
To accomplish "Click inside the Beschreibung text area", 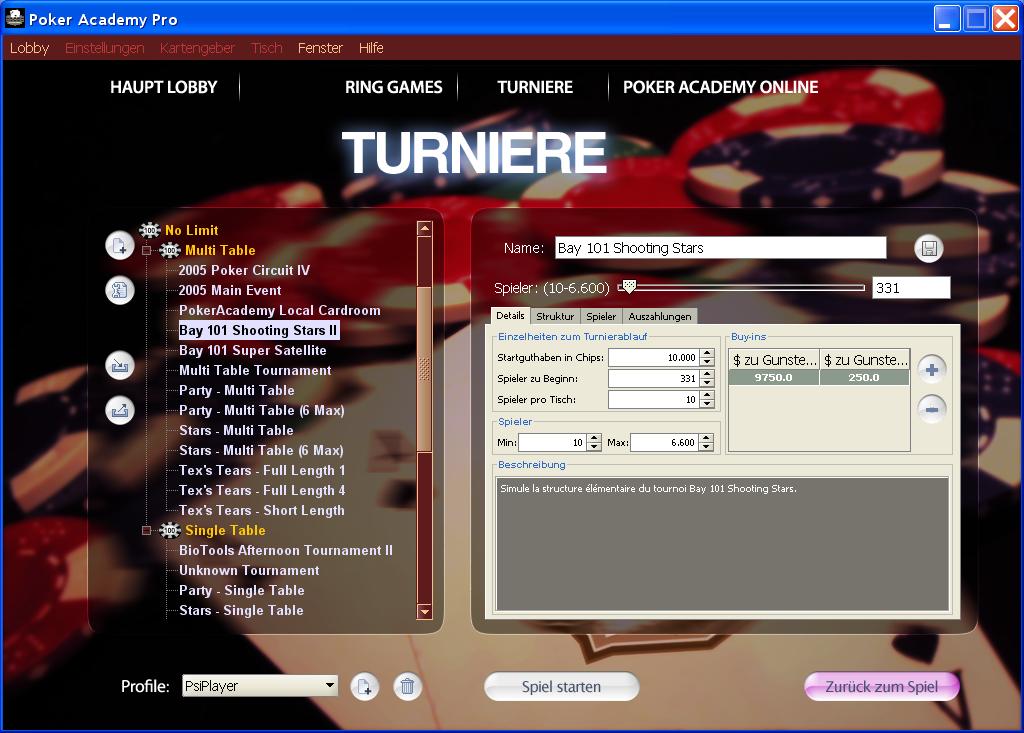I will pos(722,544).
